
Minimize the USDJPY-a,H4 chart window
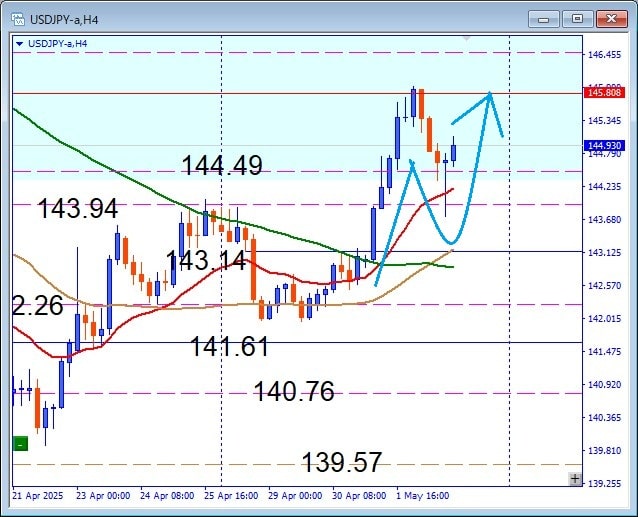pyautogui.click(x=544, y=19)
